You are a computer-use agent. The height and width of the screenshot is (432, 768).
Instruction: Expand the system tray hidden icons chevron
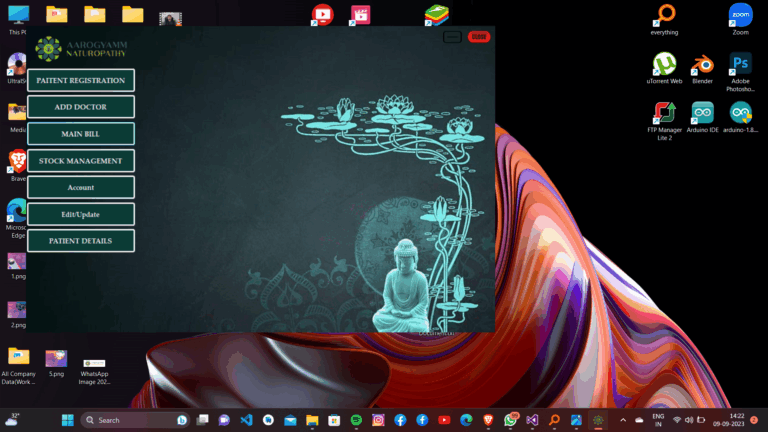pyautogui.click(x=623, y=420)
